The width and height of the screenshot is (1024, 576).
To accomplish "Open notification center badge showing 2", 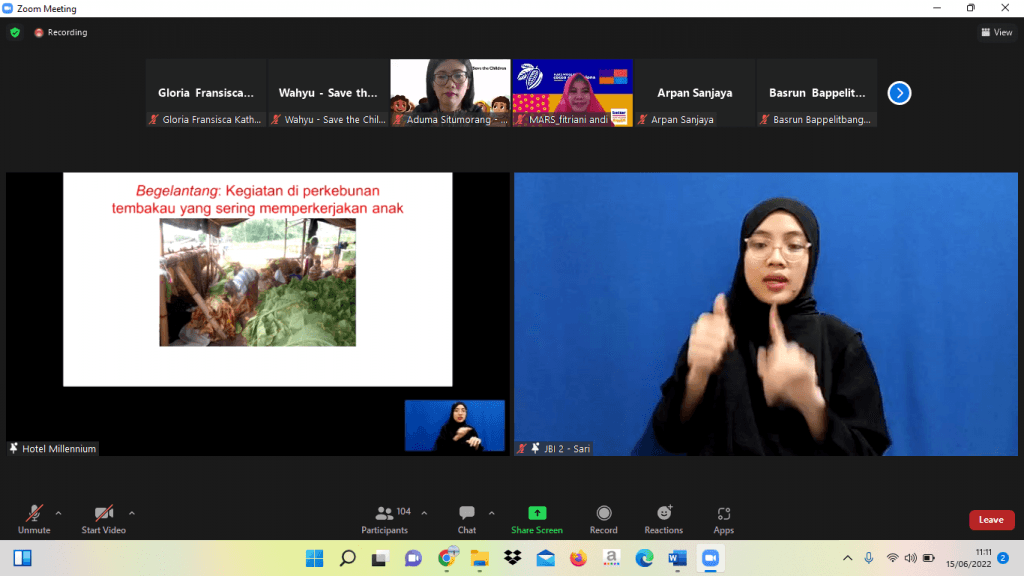I will pos(1003,558).
